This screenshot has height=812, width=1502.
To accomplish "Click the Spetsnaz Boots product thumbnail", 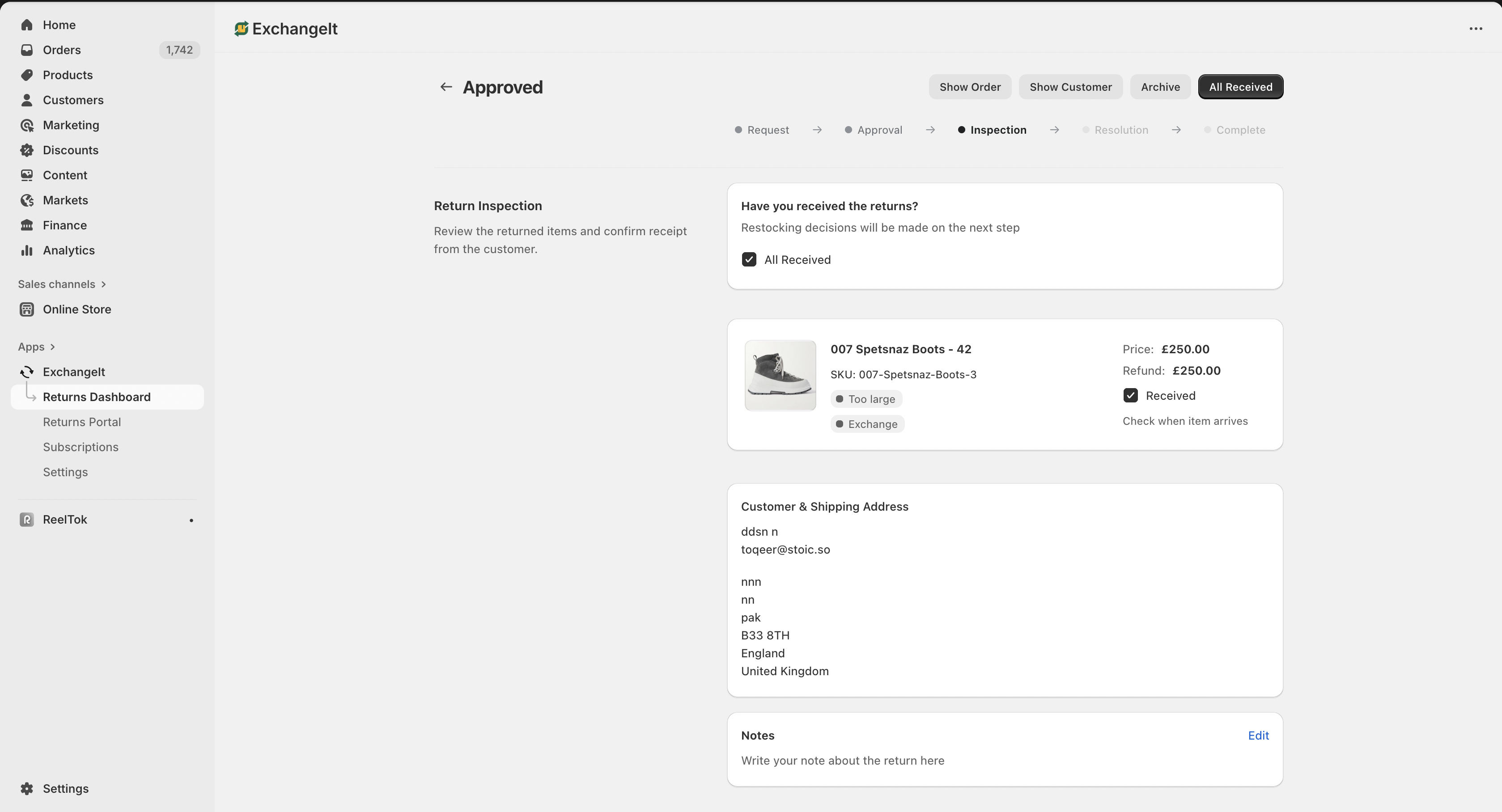I will click(780, 376).
